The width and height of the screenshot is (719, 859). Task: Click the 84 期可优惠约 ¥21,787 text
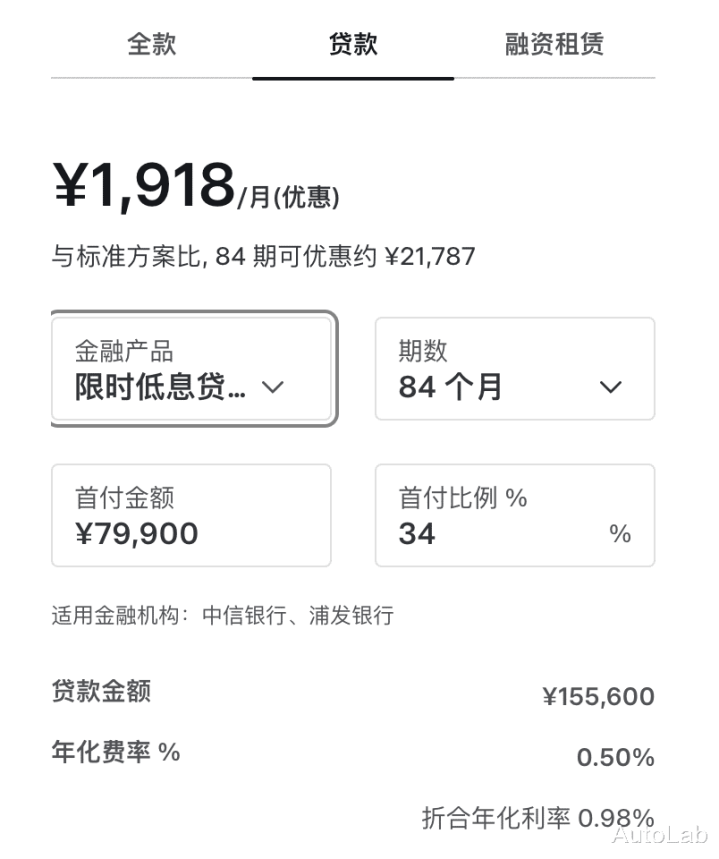tap(263, 257)
